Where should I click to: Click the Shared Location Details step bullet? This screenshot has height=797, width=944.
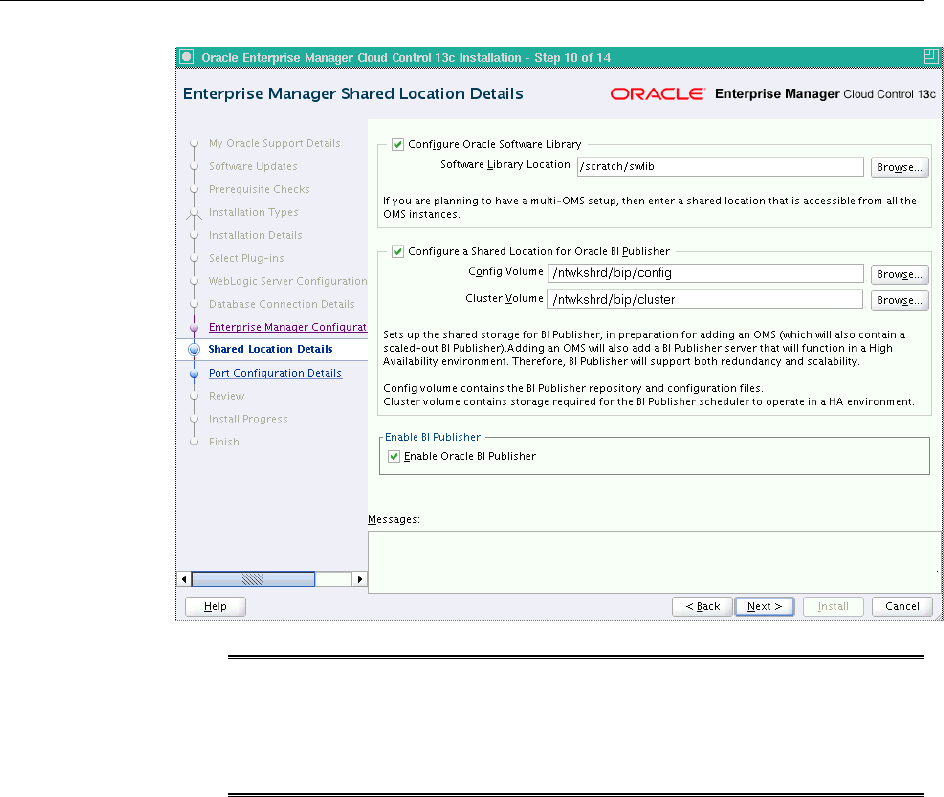pos(194,349)
